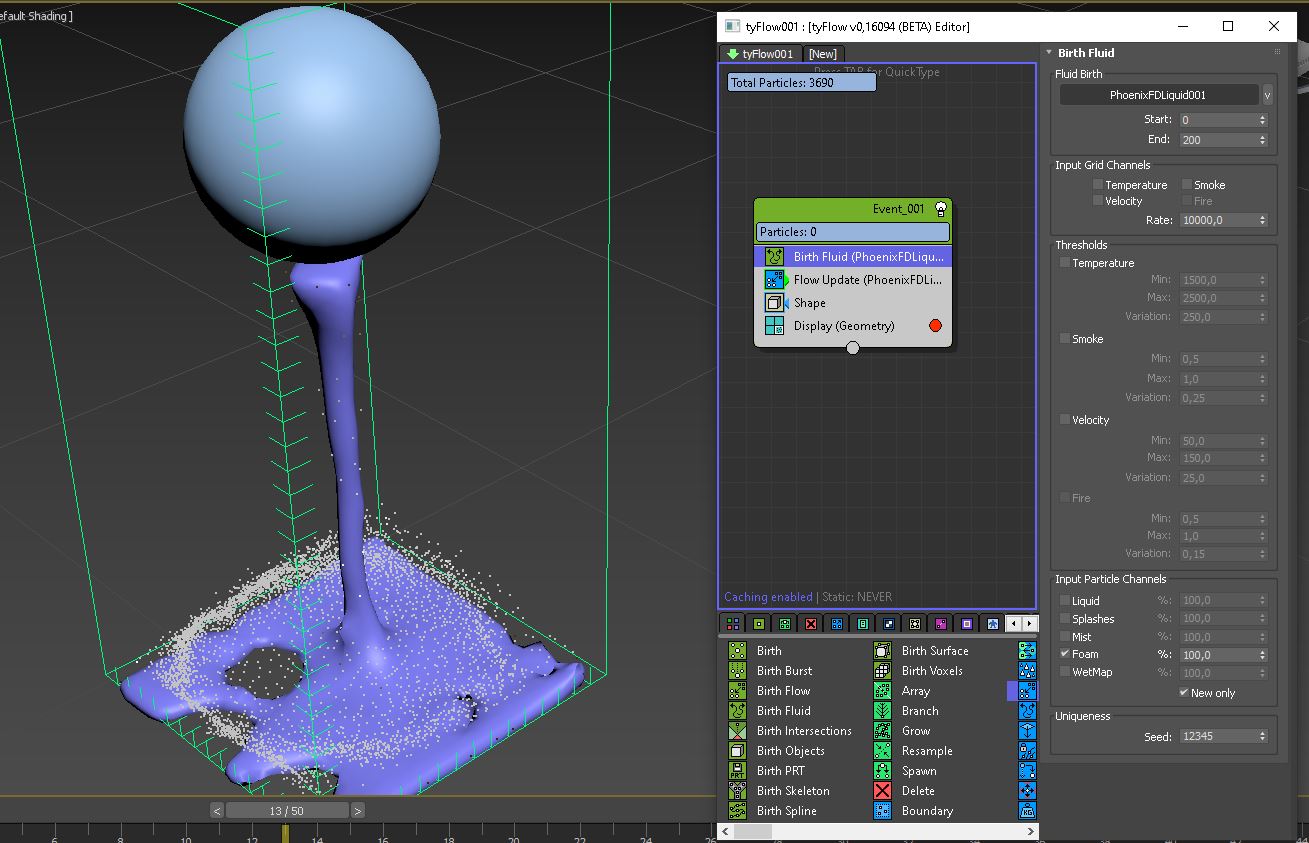Viewport: 1309px width, 843px height.
Task: Select the Branch operator icon
Action: coord(883,711)
